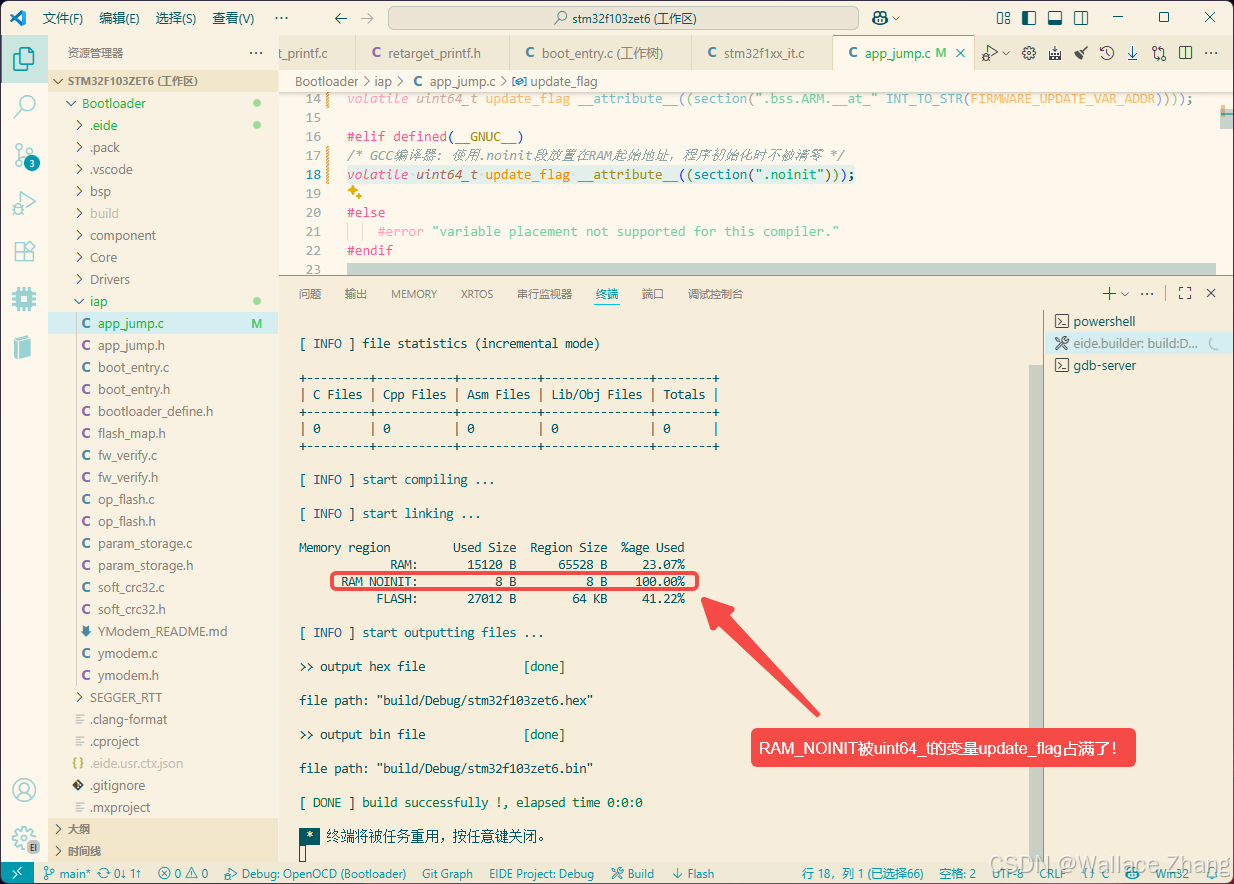The width and height of the screenshot is (1234, 884).
Task: Create new terminal with plus icon
Action: tap(1108, 294)
